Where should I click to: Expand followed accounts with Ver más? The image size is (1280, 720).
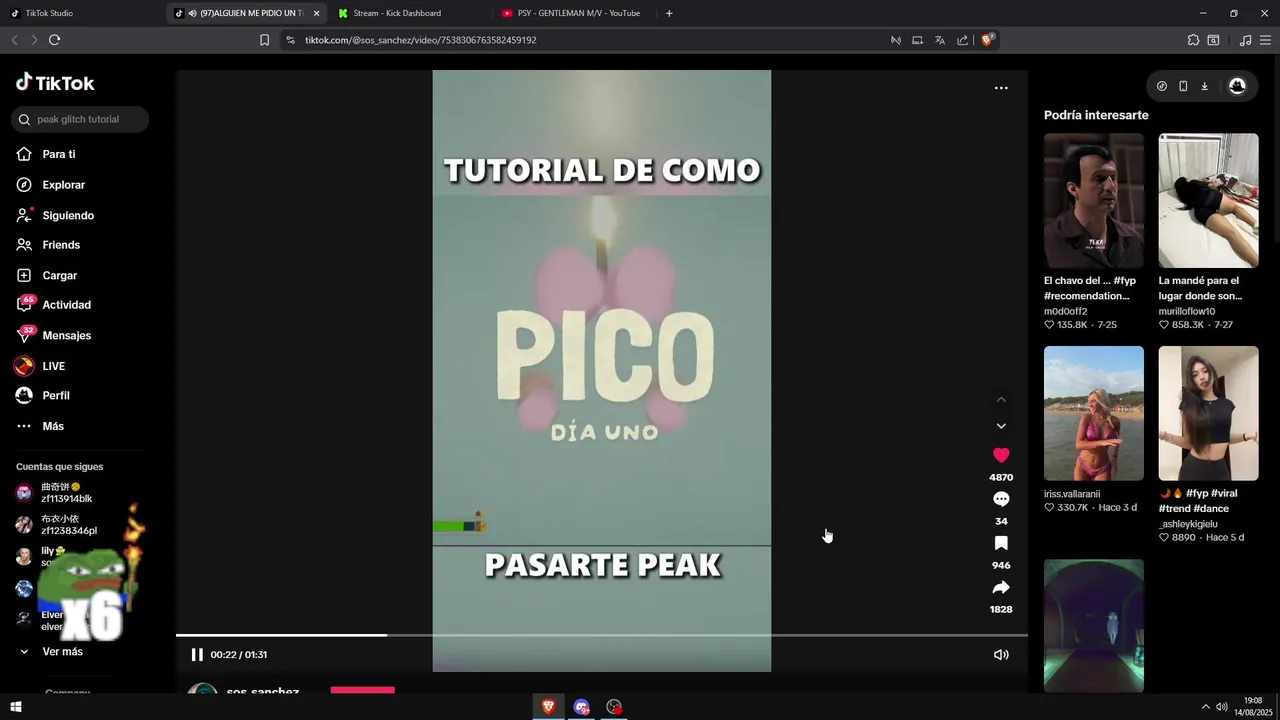[x=62, y=652]
